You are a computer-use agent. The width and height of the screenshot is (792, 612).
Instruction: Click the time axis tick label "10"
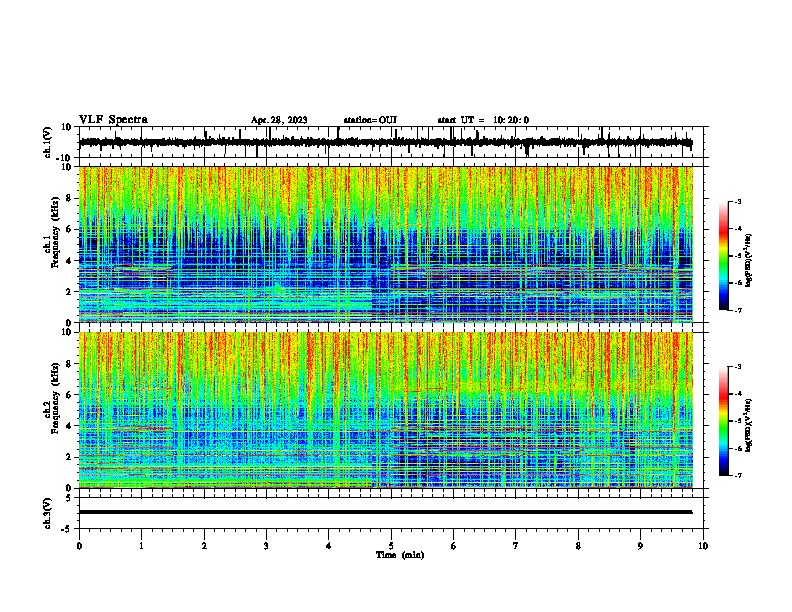tap(703, 546)
